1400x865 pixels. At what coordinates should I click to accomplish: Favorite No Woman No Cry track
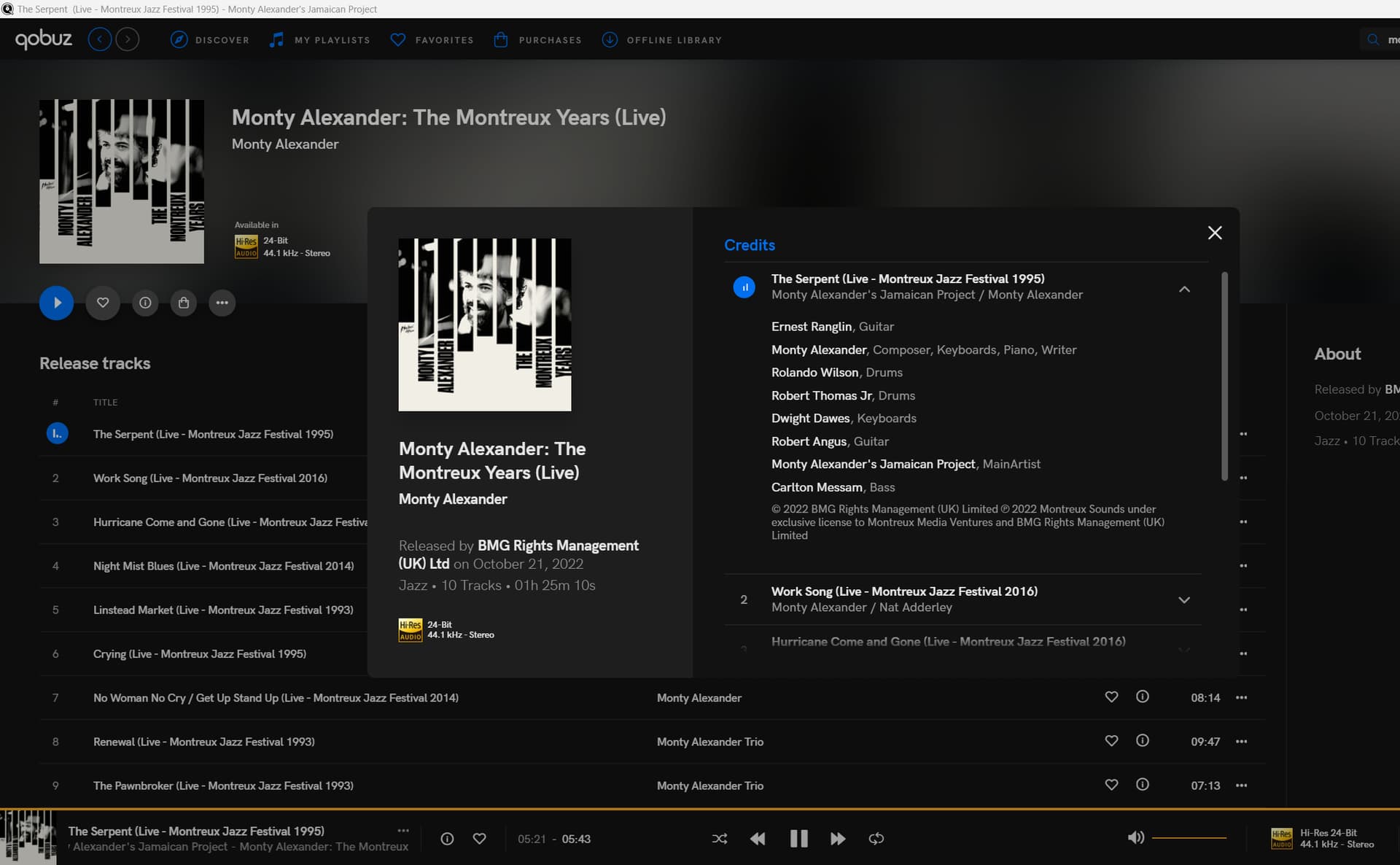pyautogui.click(x=1111, y=697)
